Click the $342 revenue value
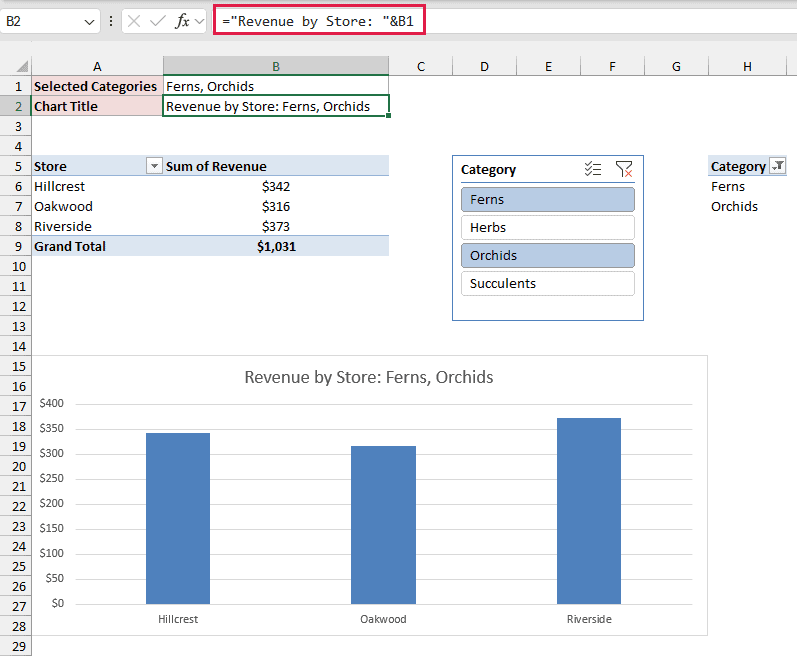Image resolution: width=797 pixels, height=656 pixels. 276,186
